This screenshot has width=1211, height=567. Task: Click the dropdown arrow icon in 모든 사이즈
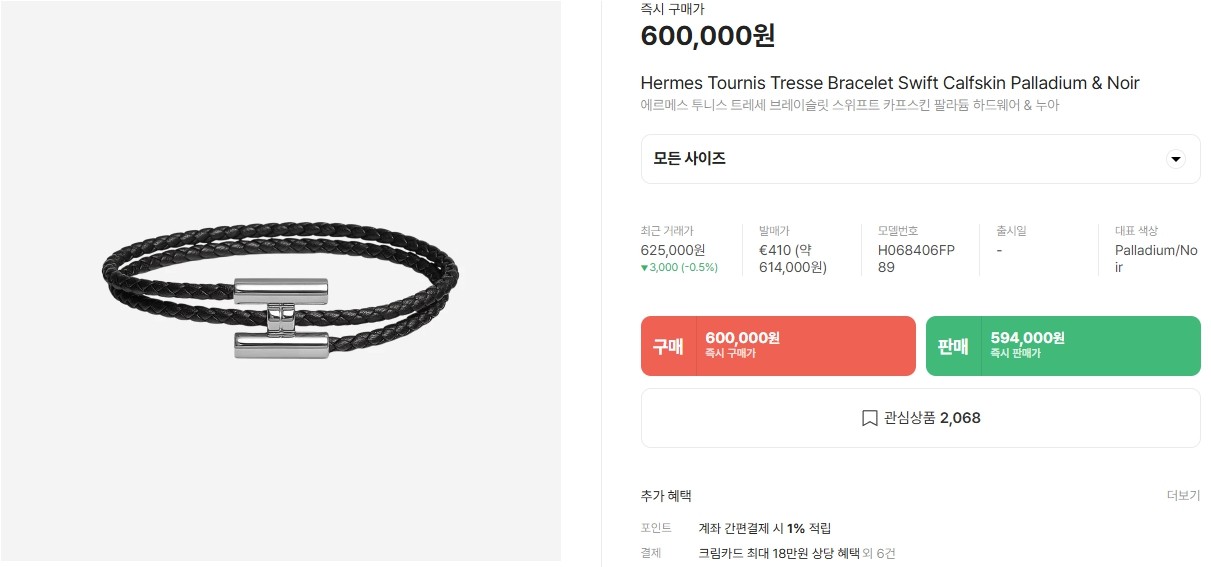click(1176, 159)
